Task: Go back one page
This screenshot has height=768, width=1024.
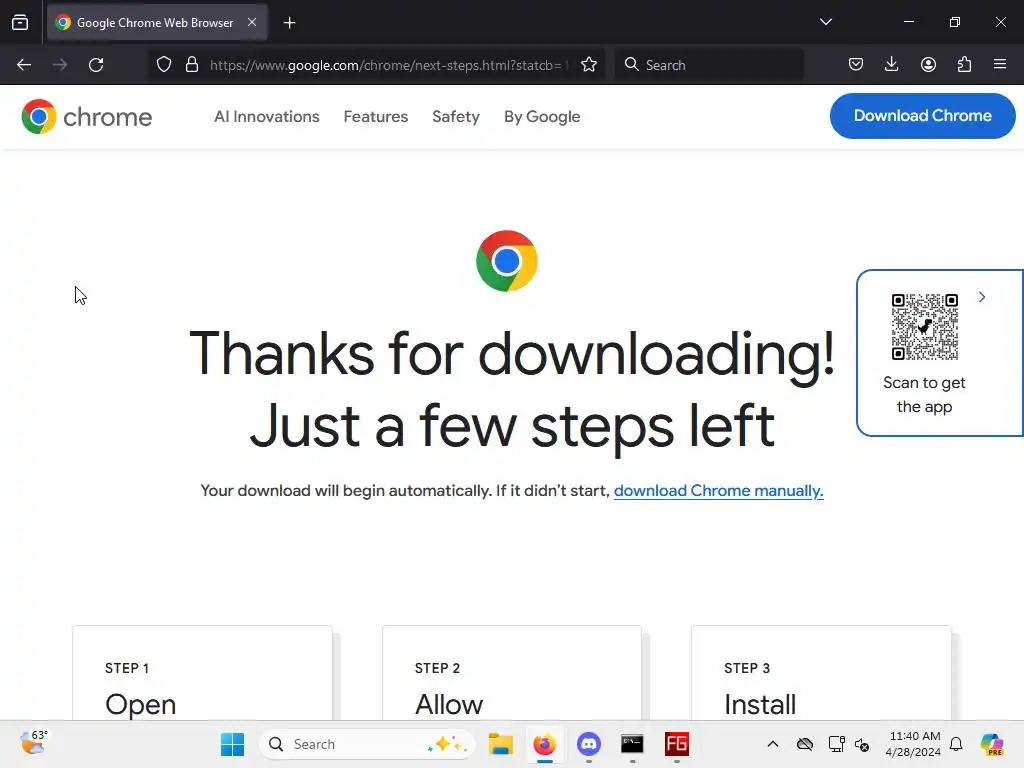Action: (24, 65)
